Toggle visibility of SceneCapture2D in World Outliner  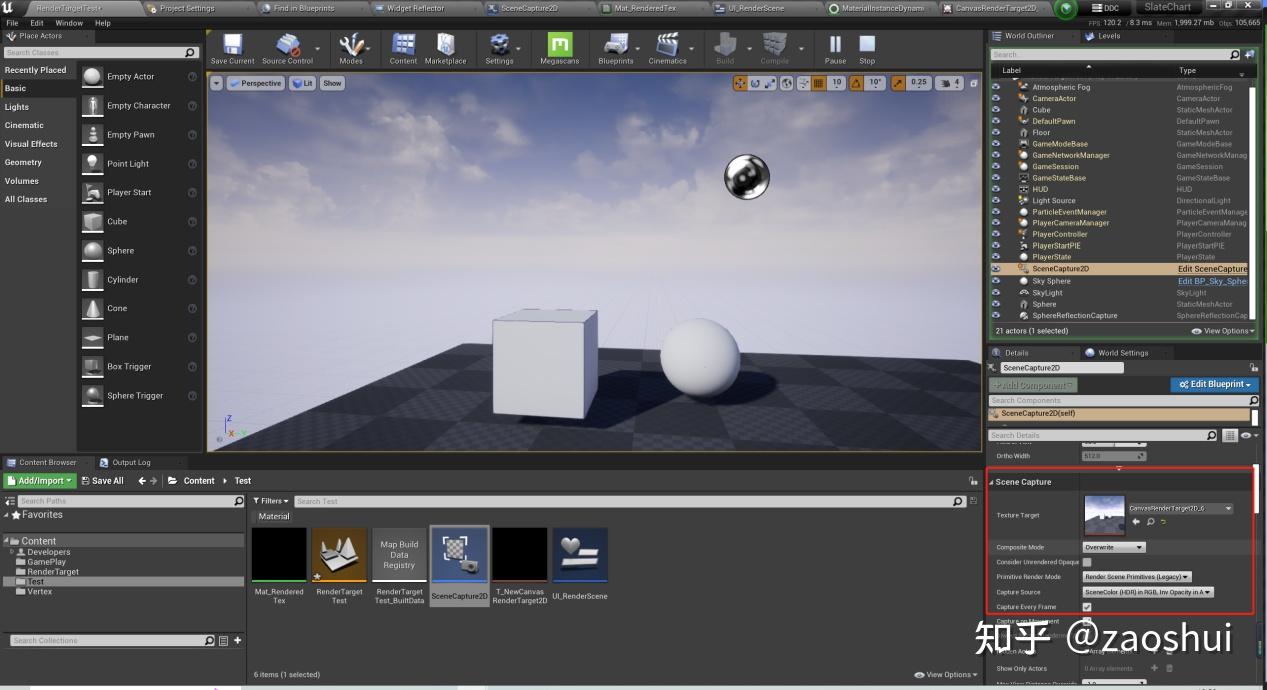point(993,268)
